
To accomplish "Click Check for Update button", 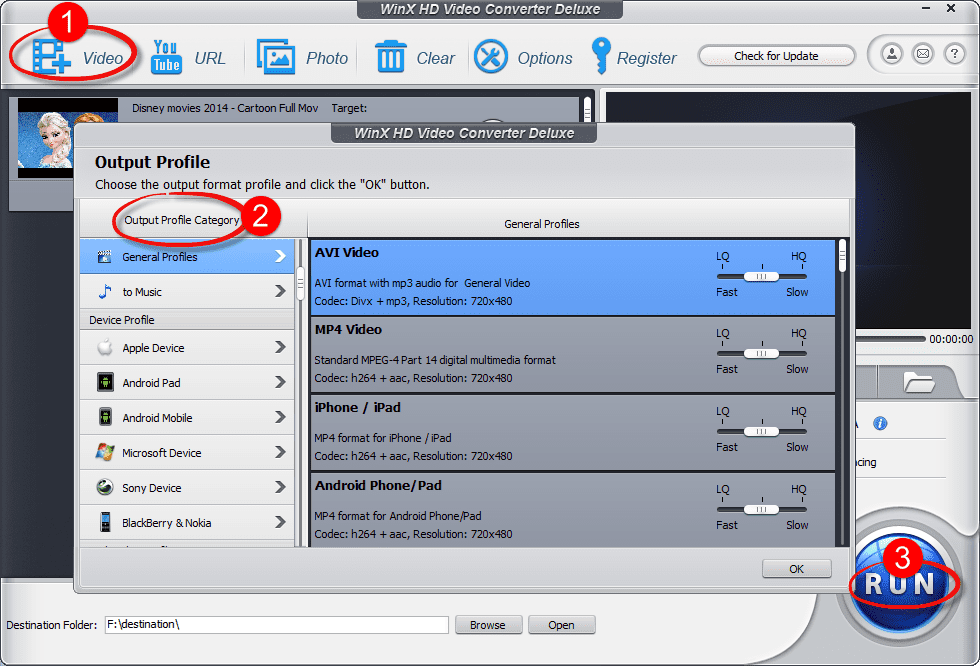I will click(776, 56).
